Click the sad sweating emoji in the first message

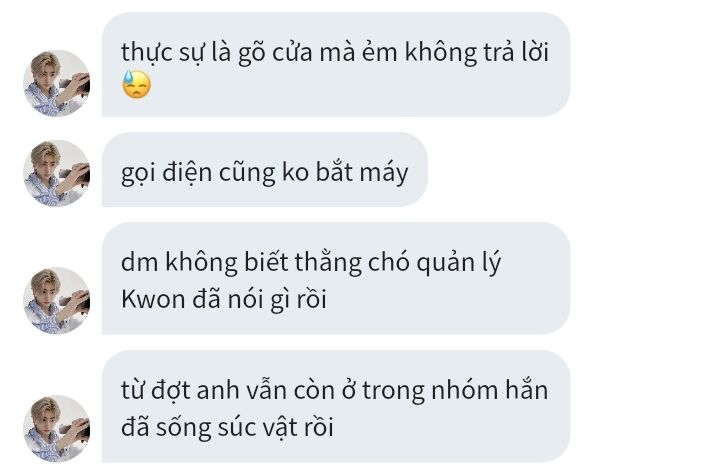point(136,84)
